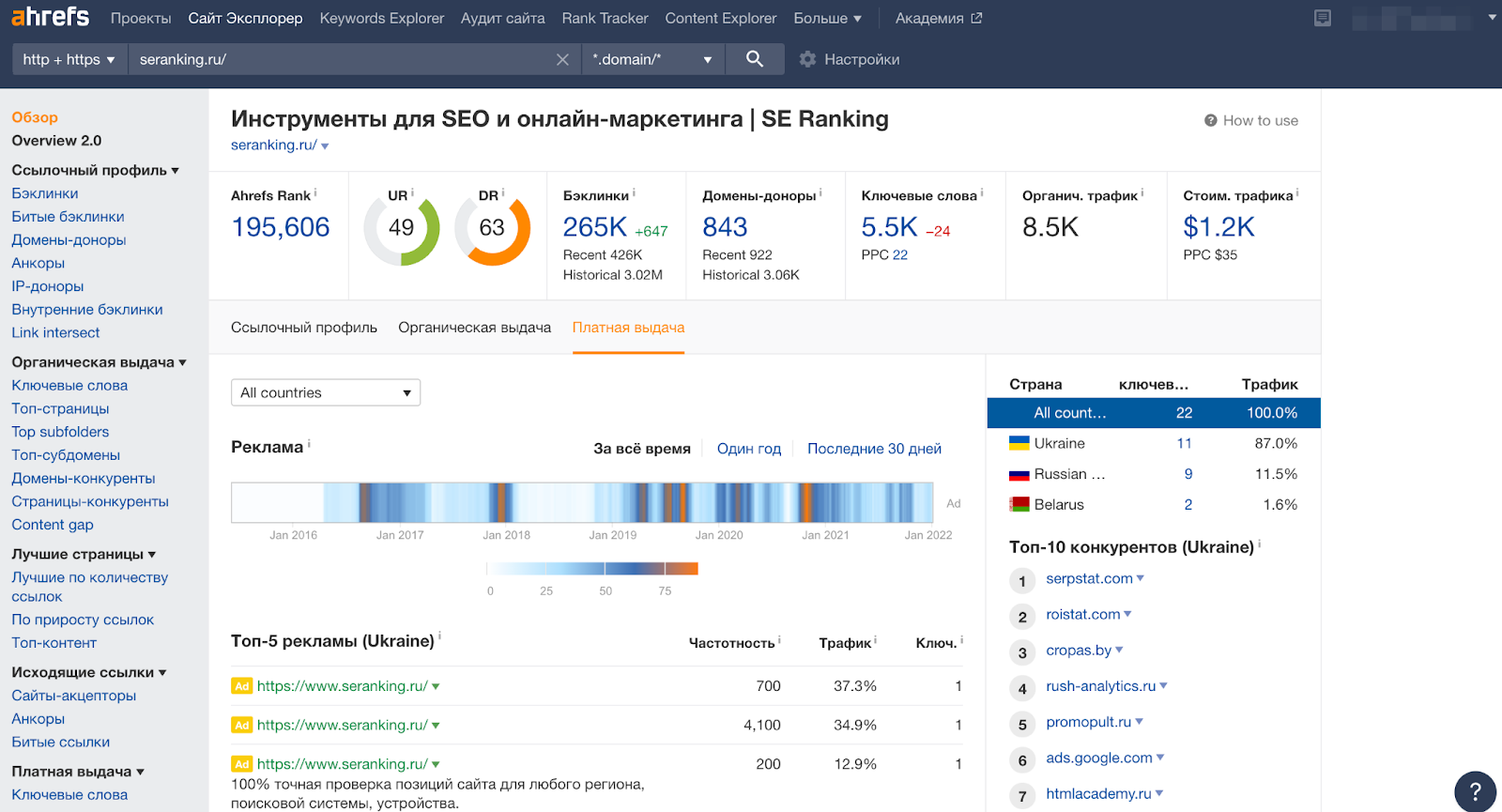The image size is (1502, 812).
Task: Open settings gear icon Настройки
Action: click(x=807, y=59)
